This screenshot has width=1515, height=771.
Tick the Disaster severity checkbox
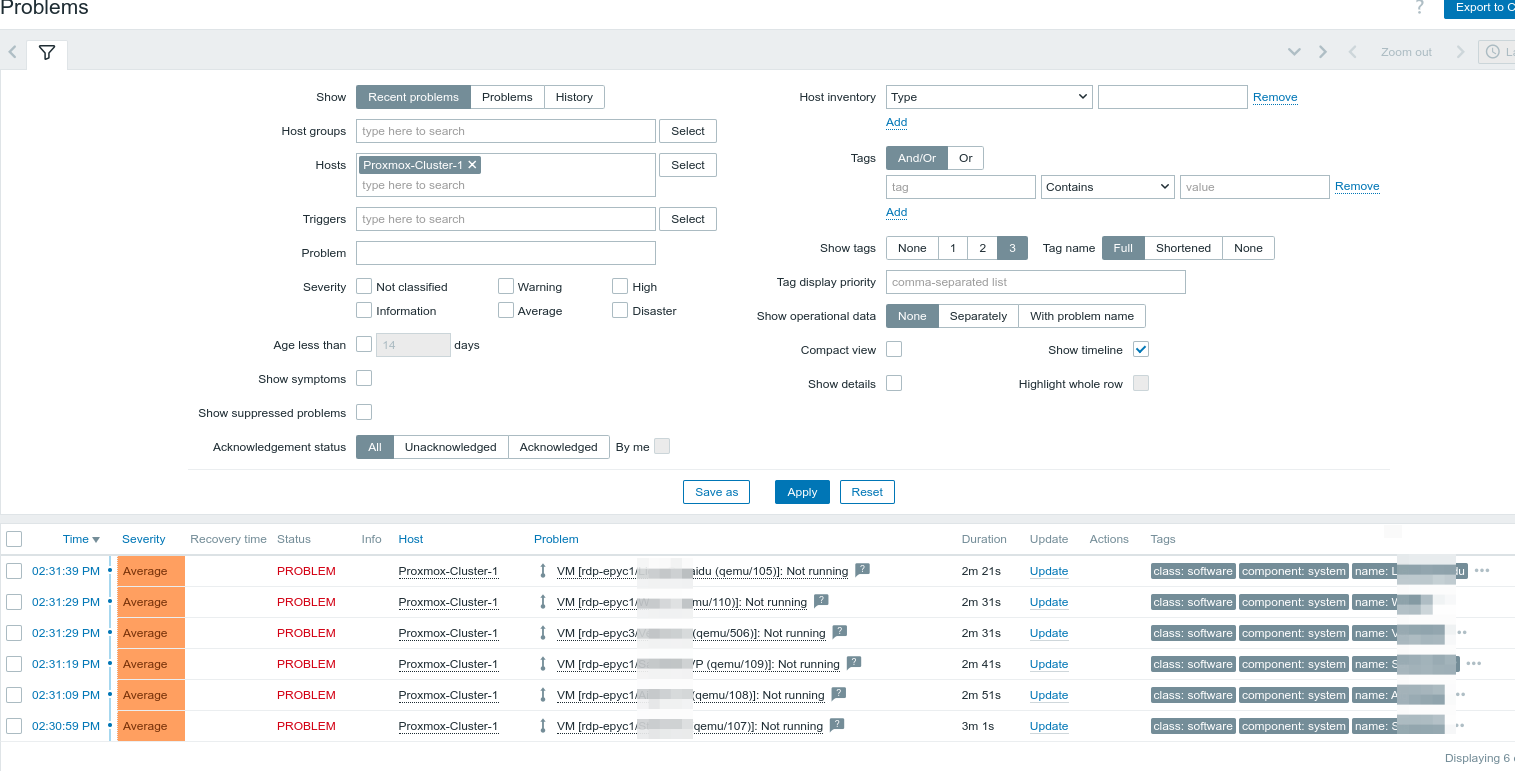pos(620,310)
